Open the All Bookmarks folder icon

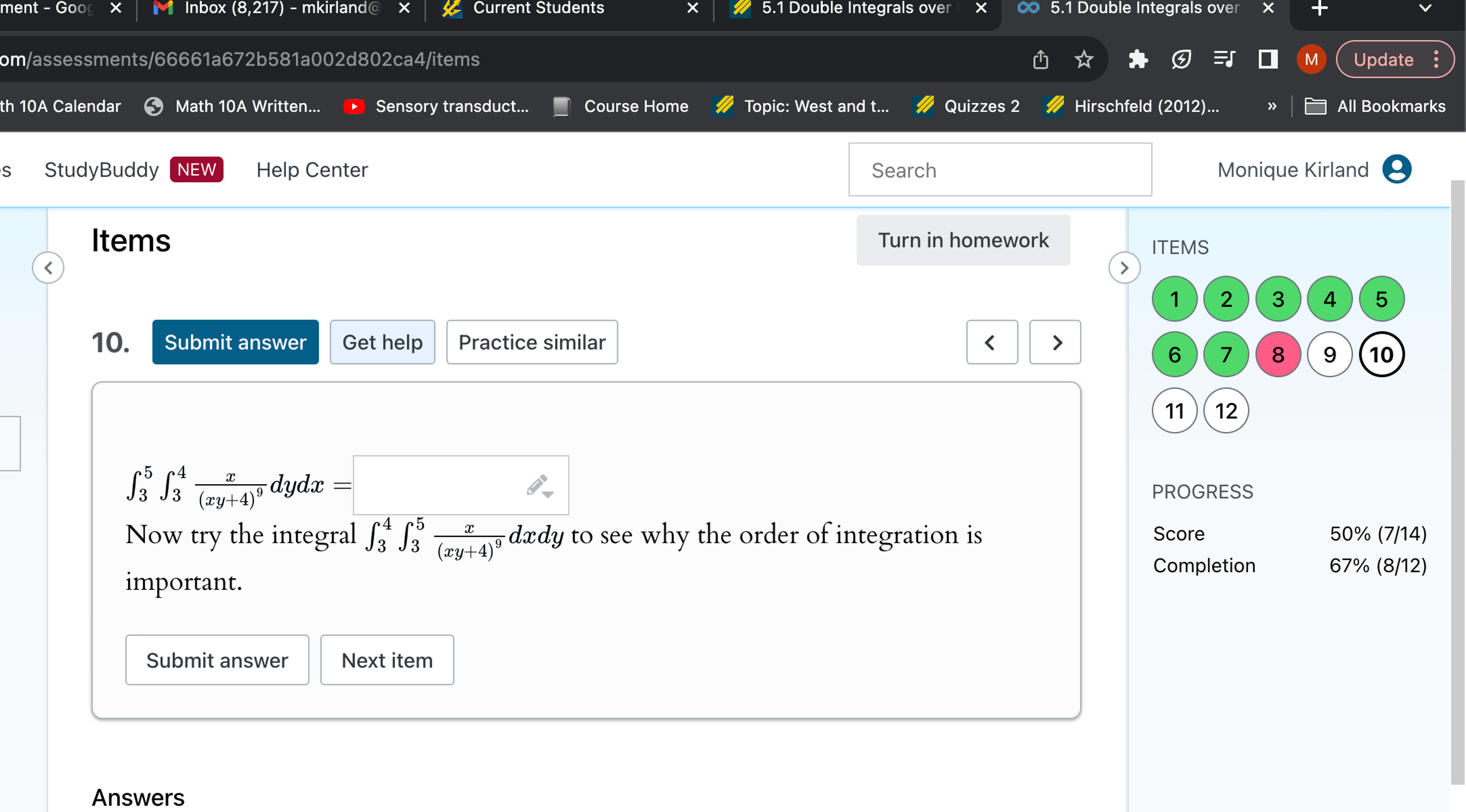coord(1316,106)
